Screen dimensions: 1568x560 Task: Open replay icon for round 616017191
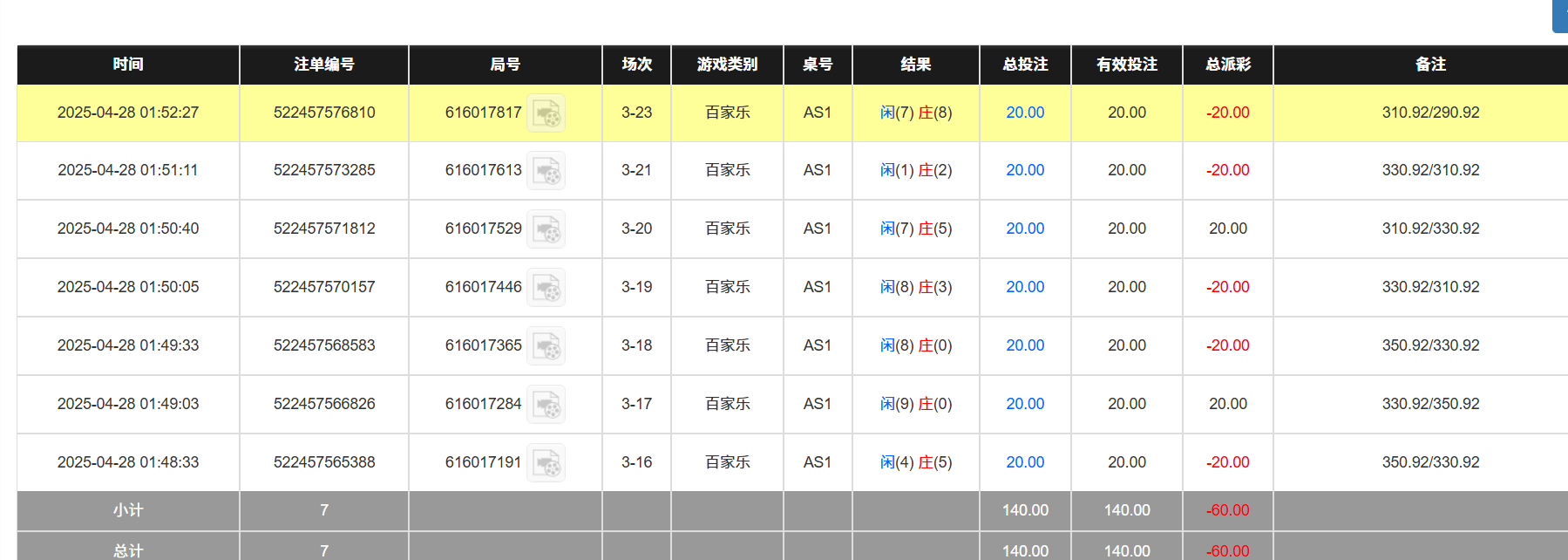tap(546, 463)
